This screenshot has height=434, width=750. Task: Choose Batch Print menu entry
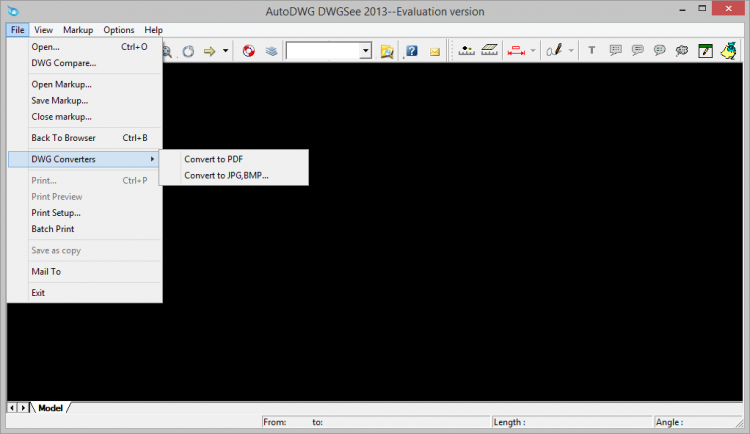[x=85, y=229]
